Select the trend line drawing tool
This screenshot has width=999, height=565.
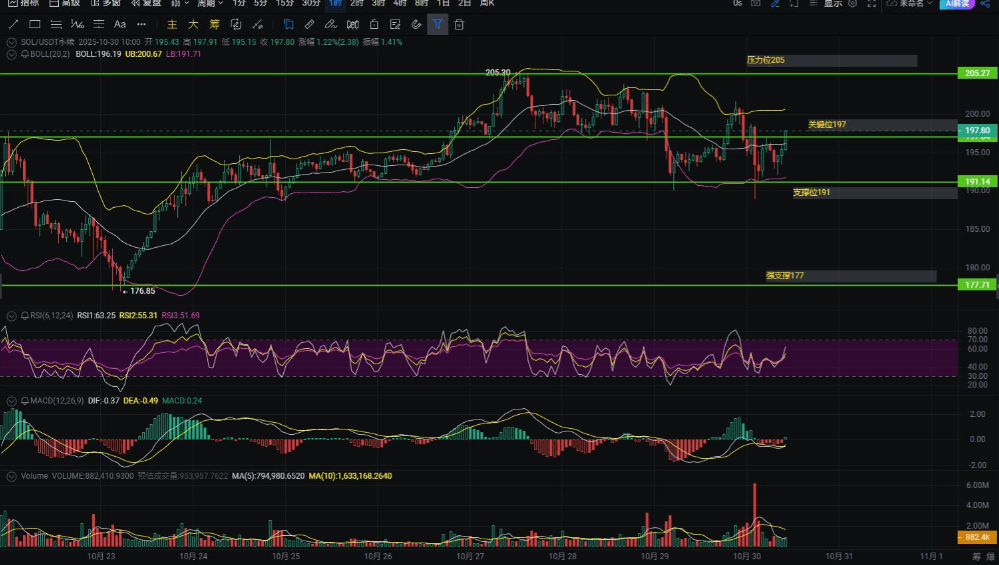tap(13, 24)
